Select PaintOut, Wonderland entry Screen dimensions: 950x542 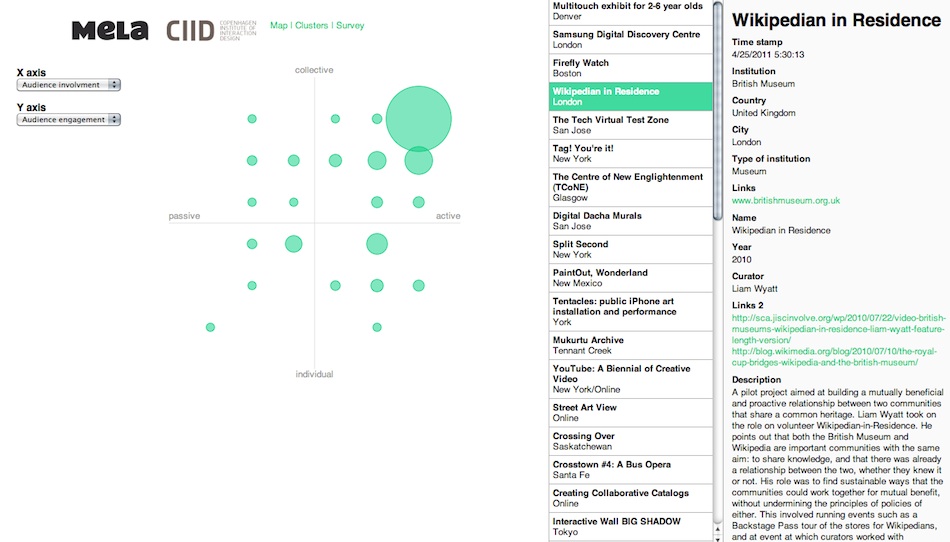631,277
